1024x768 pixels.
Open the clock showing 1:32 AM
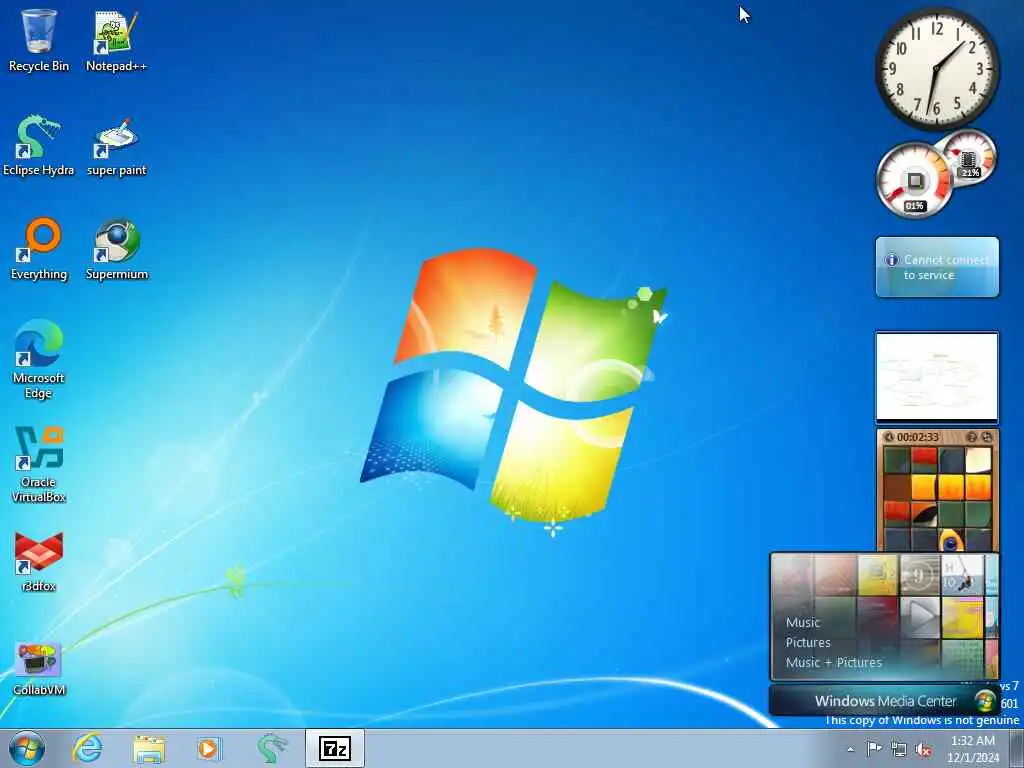click(973, 749)
